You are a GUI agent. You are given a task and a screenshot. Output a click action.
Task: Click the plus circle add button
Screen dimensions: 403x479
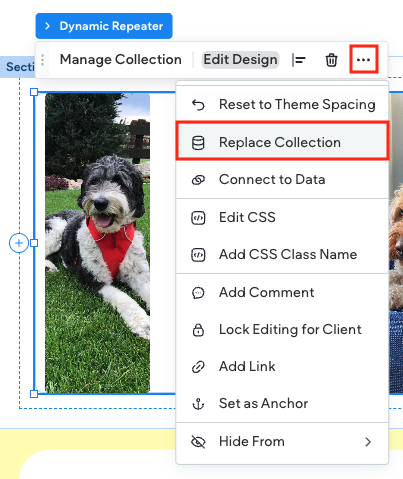(19, 243)
